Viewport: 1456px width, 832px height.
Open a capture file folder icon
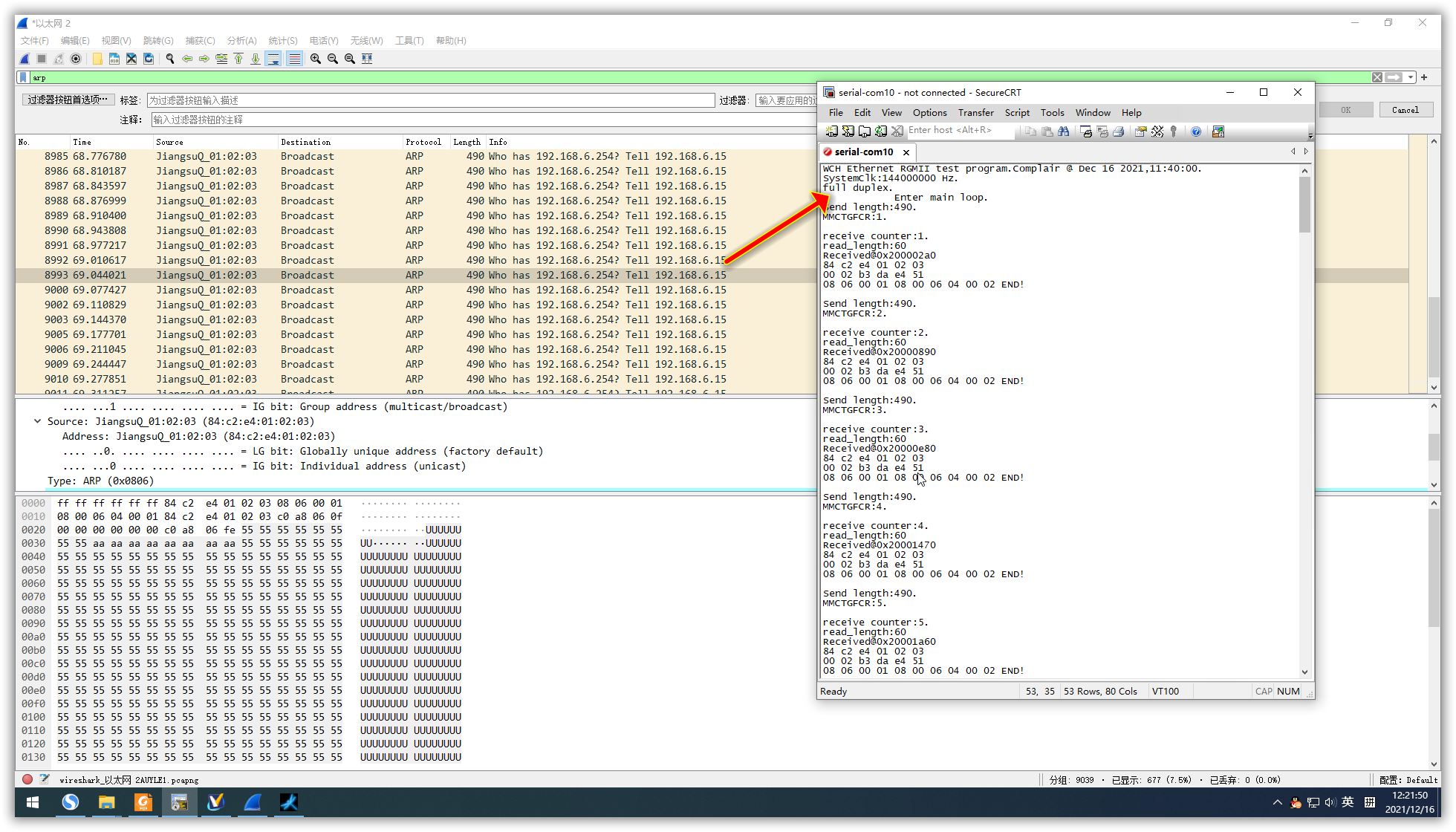[97, 59]
